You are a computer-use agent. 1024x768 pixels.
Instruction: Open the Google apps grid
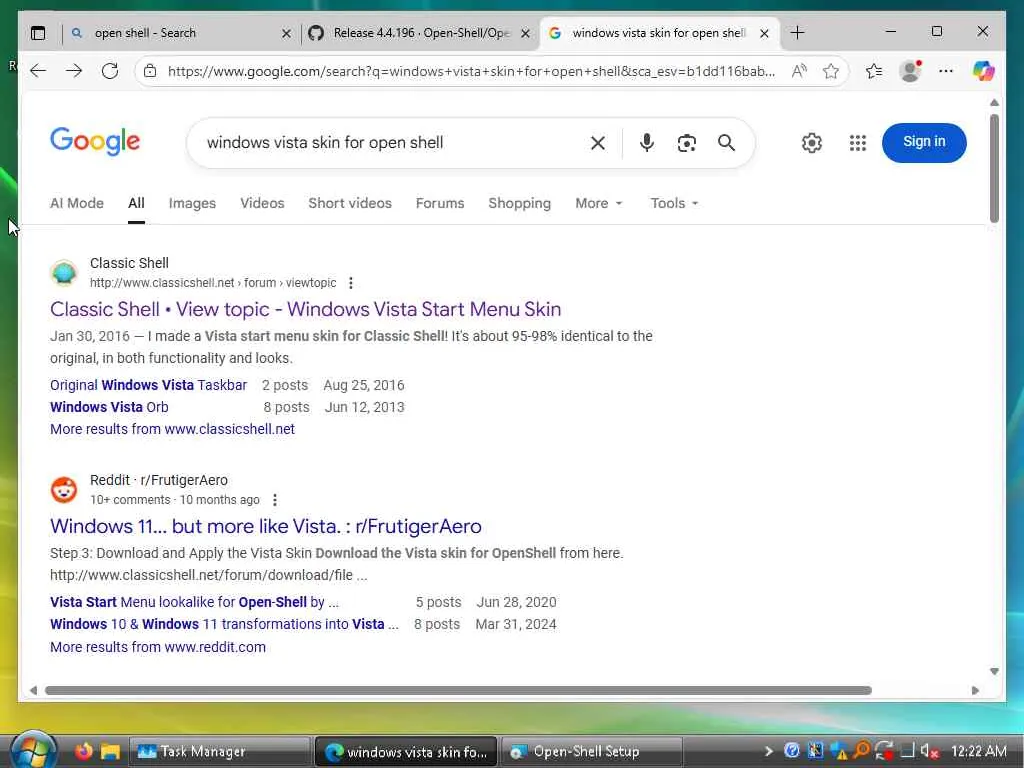tap(857, 143)
